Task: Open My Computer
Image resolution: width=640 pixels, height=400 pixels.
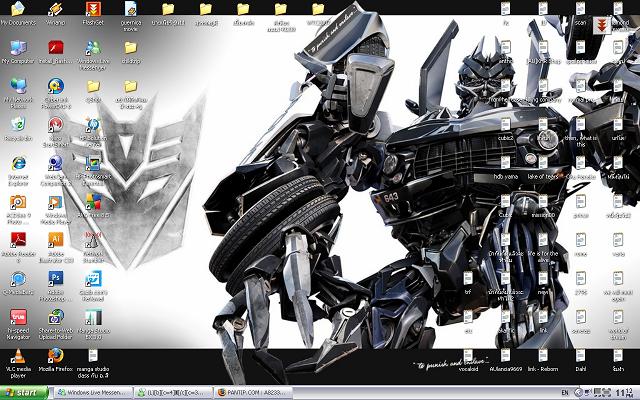Action: coord(18,52)
